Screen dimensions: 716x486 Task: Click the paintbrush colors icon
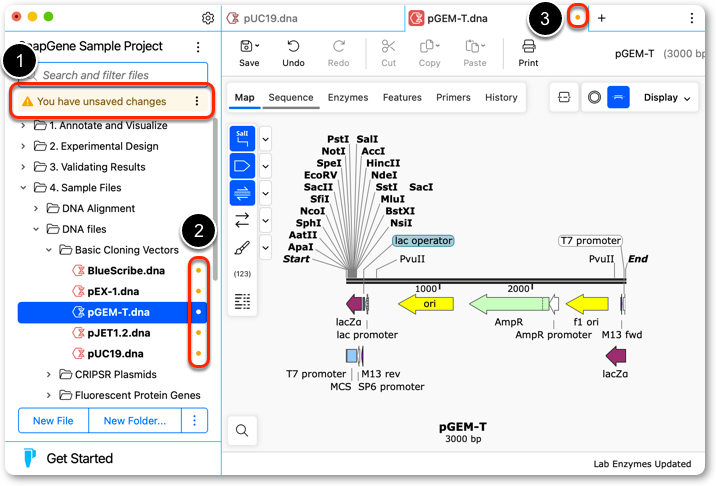[242, 248]
